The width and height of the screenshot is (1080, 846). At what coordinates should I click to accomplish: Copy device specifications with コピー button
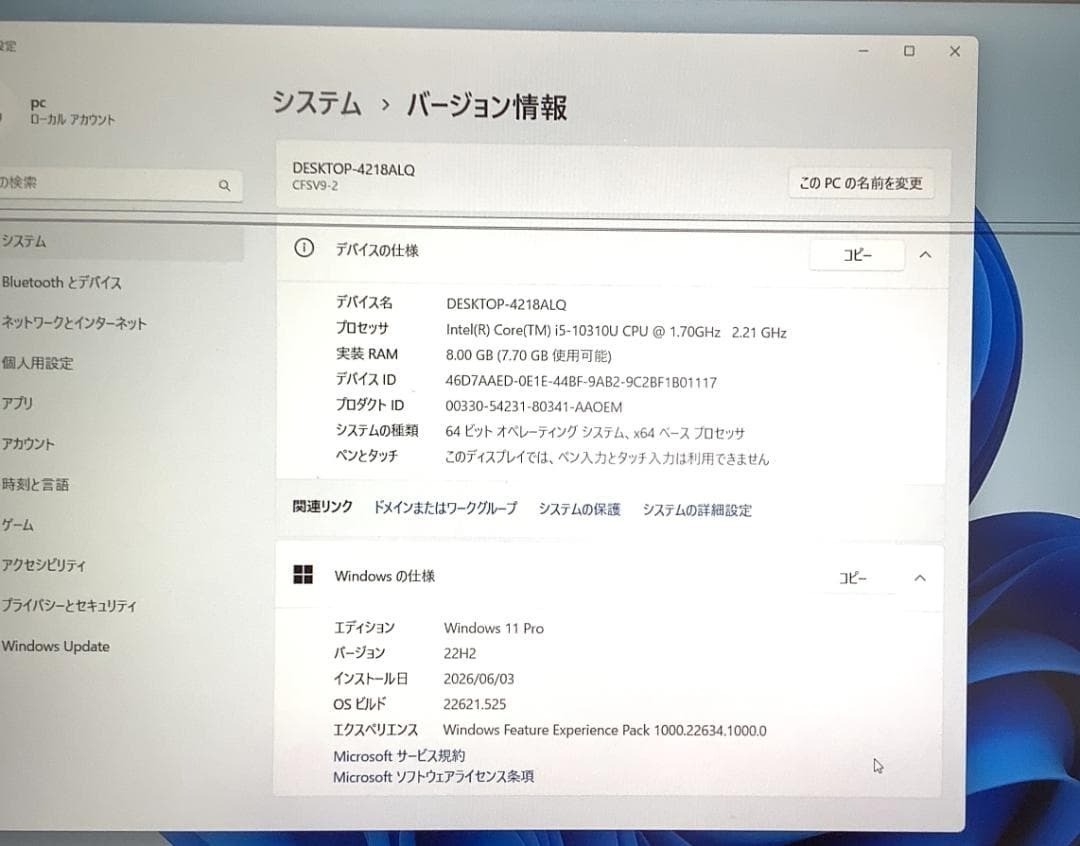(857, 255)
